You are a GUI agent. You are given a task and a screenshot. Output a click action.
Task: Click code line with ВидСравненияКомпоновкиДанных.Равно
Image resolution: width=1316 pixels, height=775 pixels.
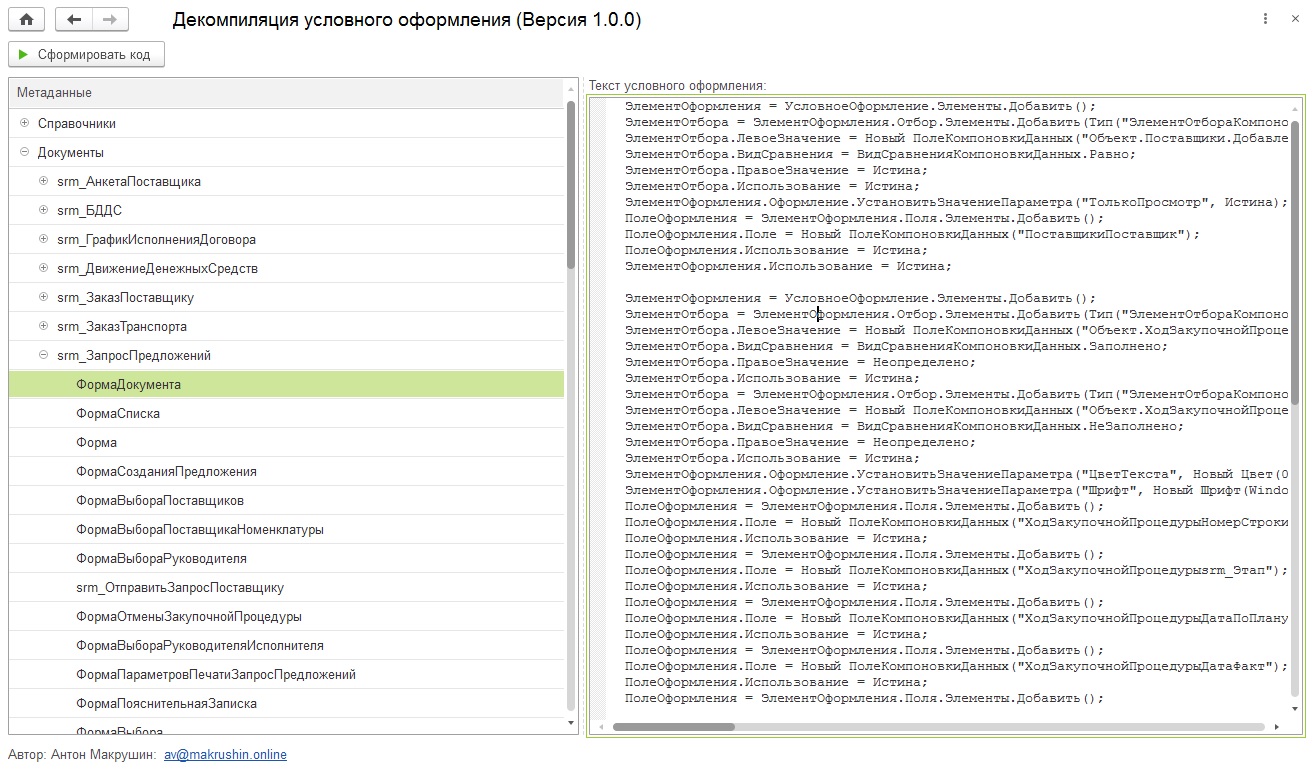(x=880, y=154)
